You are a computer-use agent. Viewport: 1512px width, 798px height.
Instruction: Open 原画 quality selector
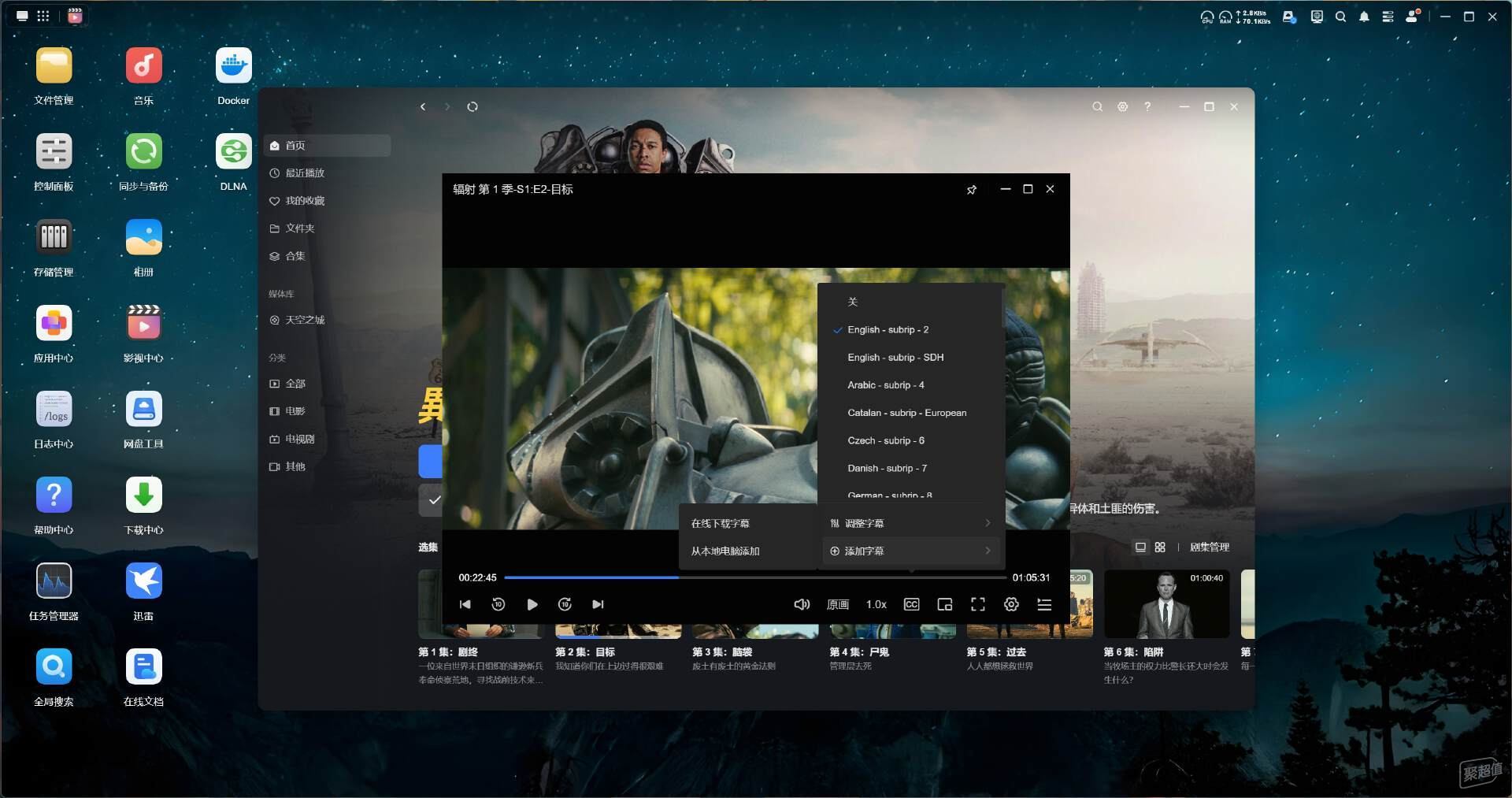(837, 604)
